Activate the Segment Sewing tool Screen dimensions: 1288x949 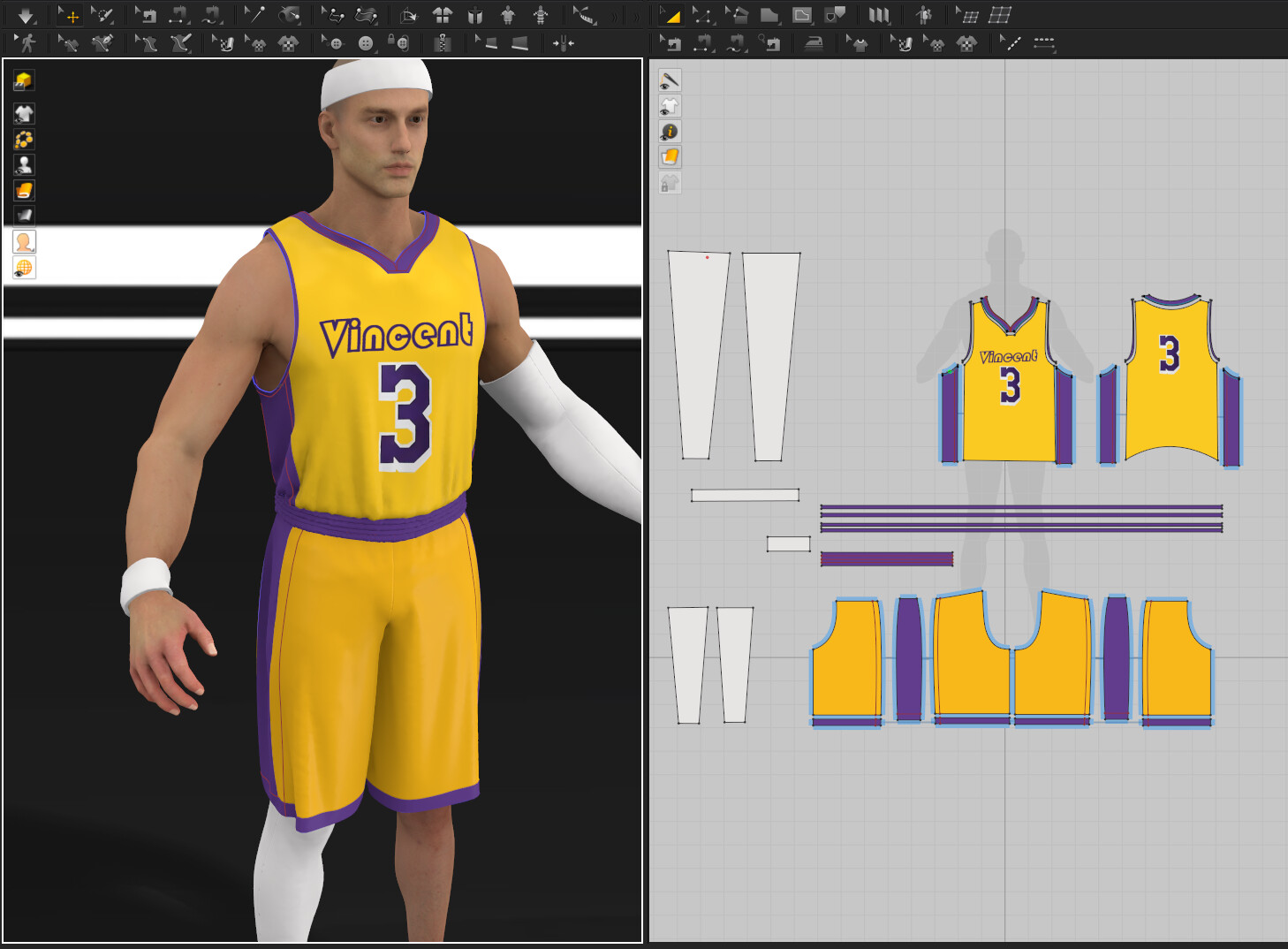(x=704, y=42)
